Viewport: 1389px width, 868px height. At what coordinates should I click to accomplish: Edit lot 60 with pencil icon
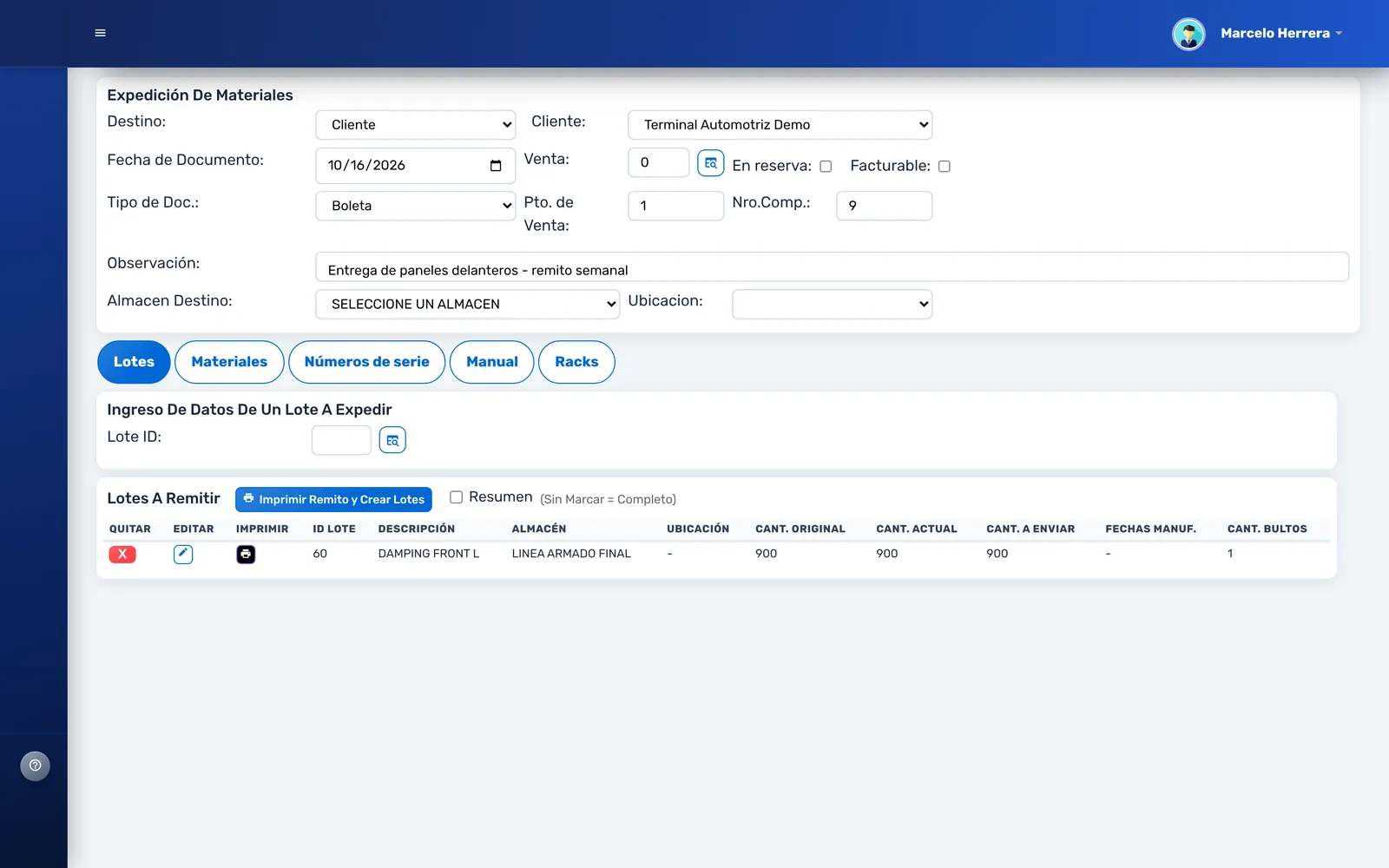tap(183, 554)
